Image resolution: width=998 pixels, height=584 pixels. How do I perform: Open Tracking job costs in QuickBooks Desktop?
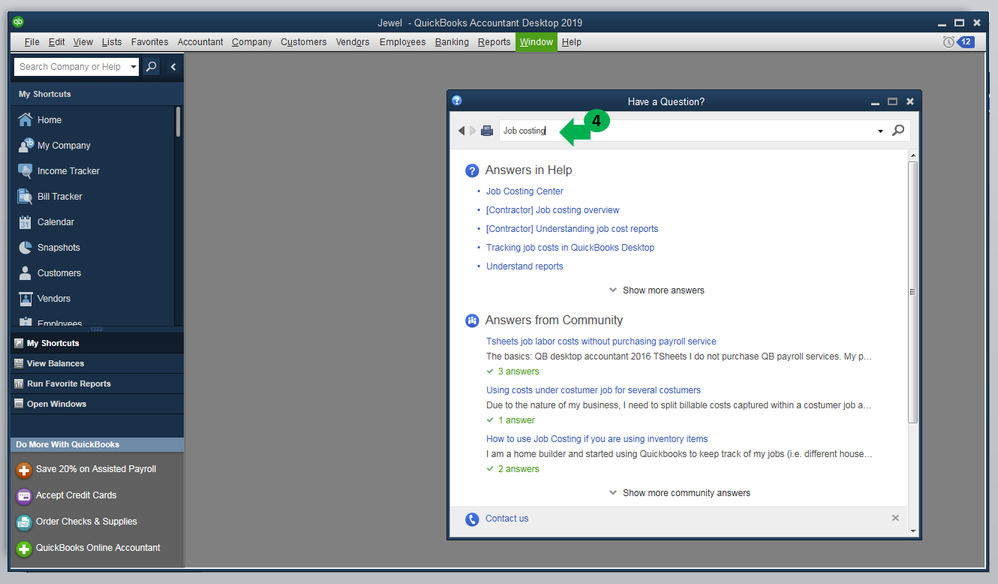[570, 247]
